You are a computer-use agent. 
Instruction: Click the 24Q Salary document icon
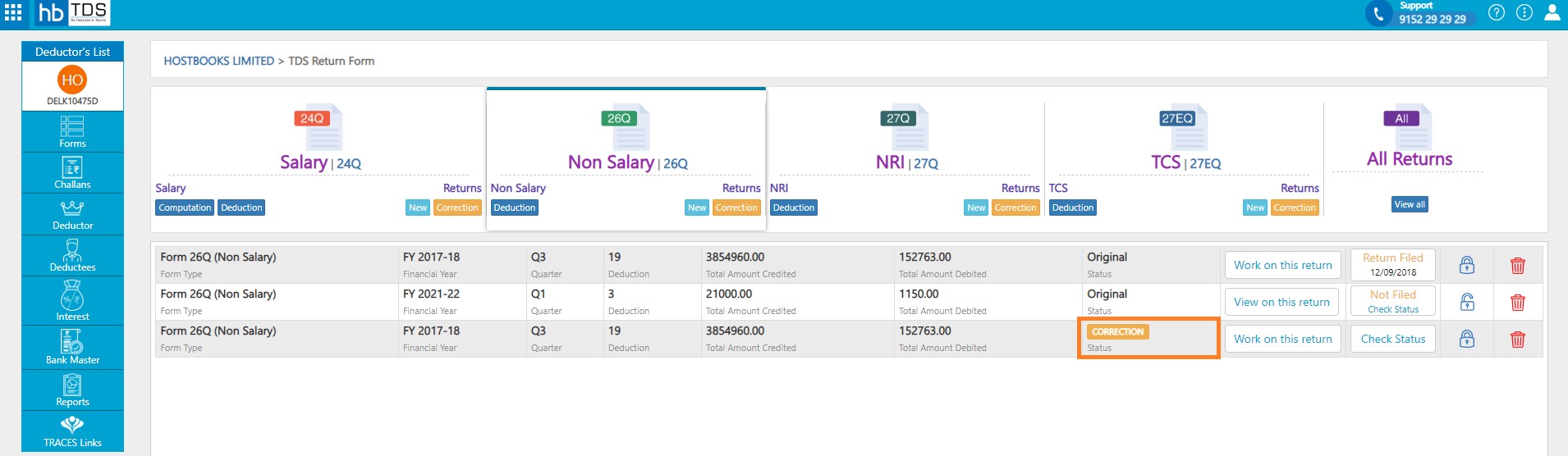319,127
